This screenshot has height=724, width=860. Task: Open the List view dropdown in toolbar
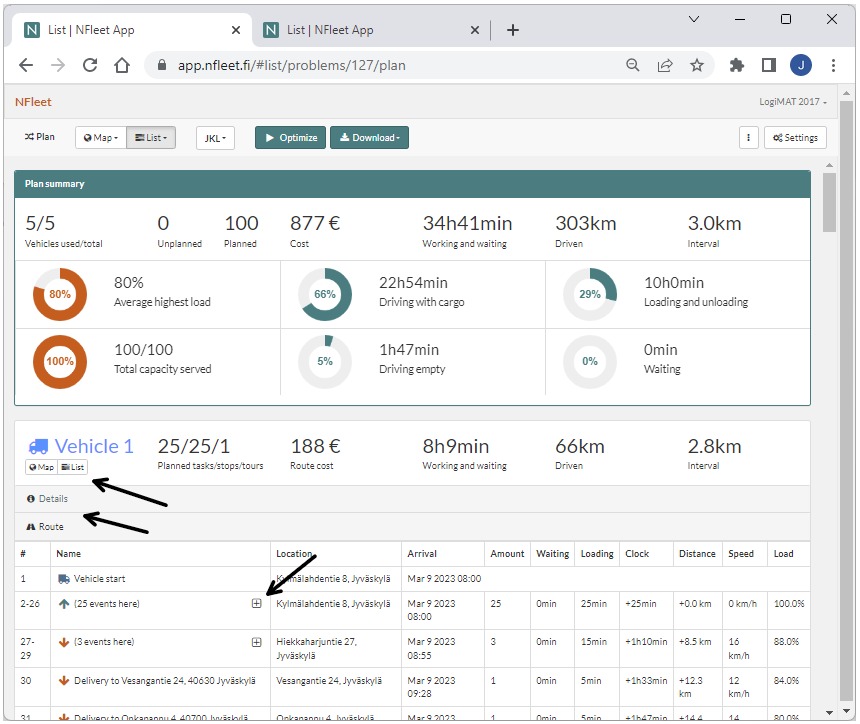pyautogui.click(x=151, y=138)
